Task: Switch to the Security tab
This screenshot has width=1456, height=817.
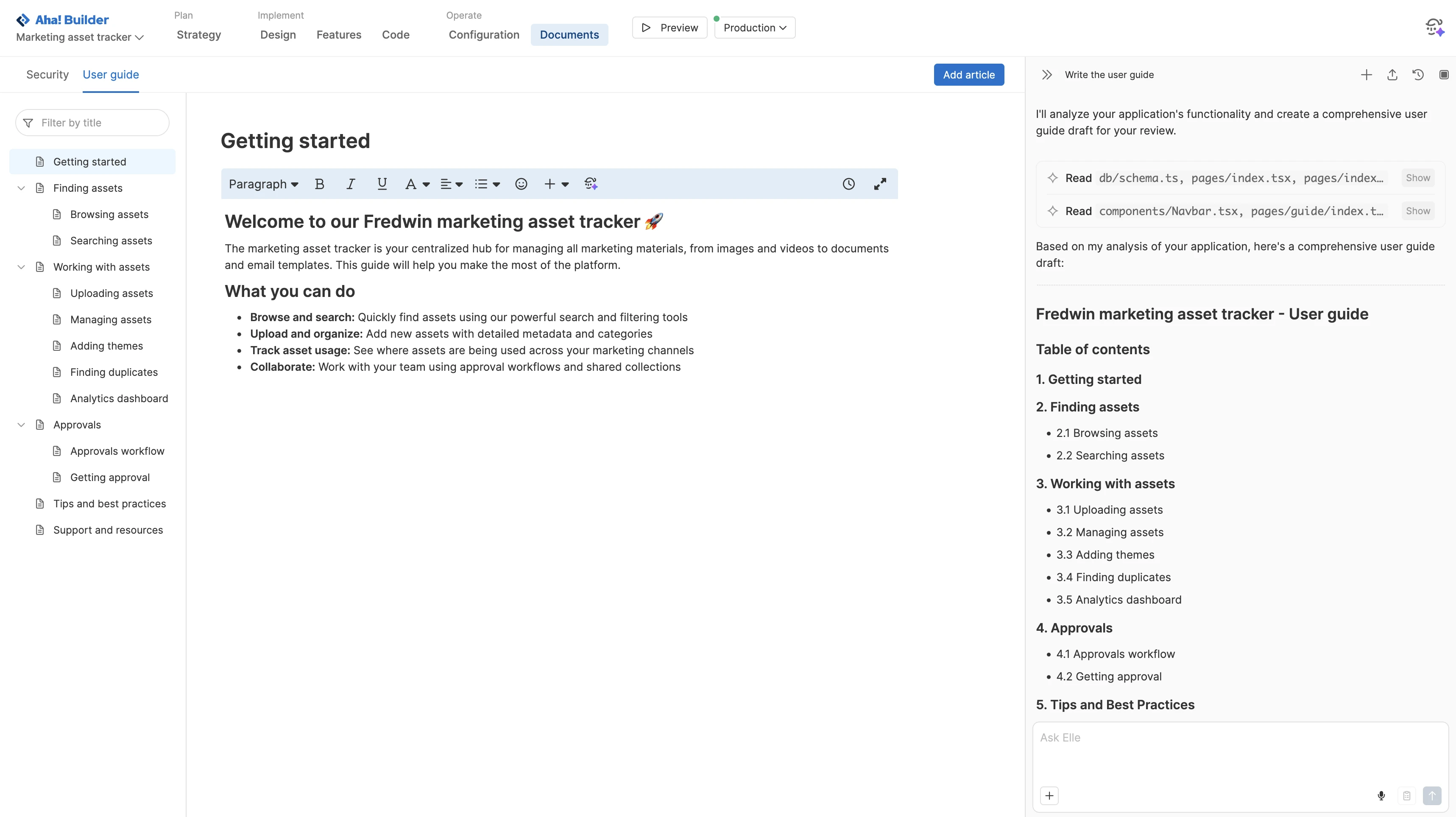Action: [x=47, y=75]
